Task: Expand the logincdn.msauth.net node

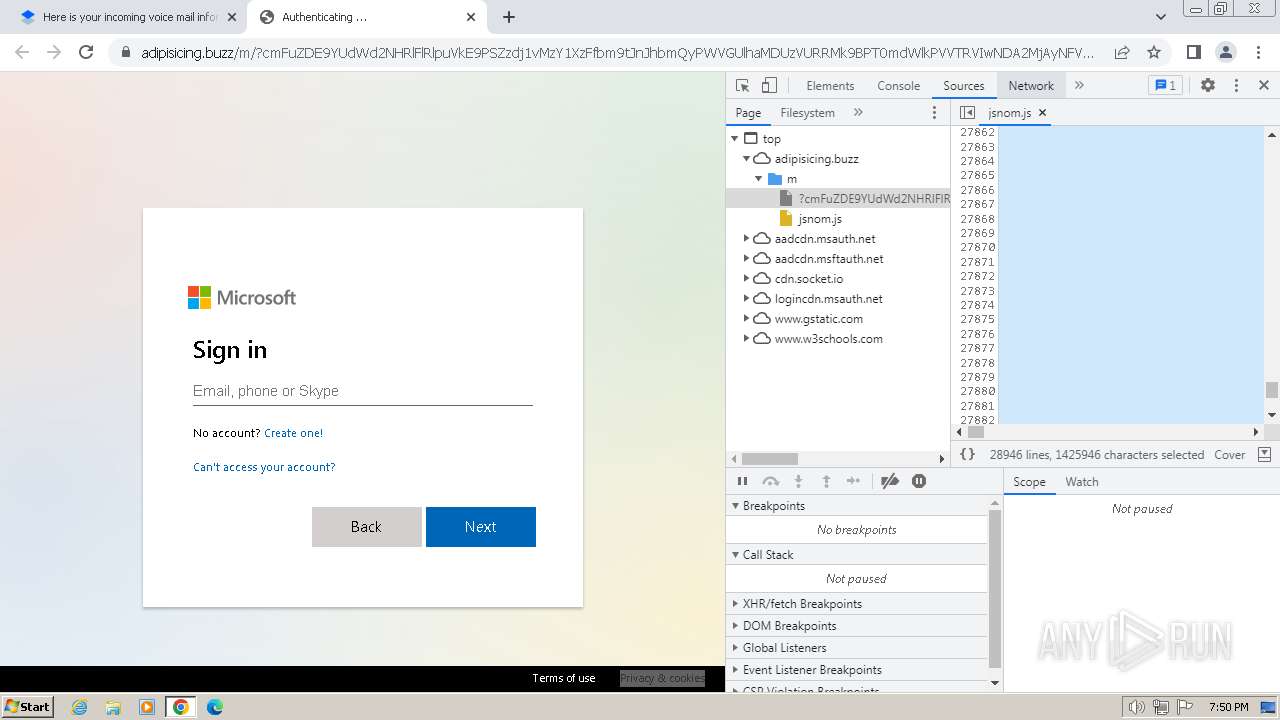Action: tap(746, 299)
